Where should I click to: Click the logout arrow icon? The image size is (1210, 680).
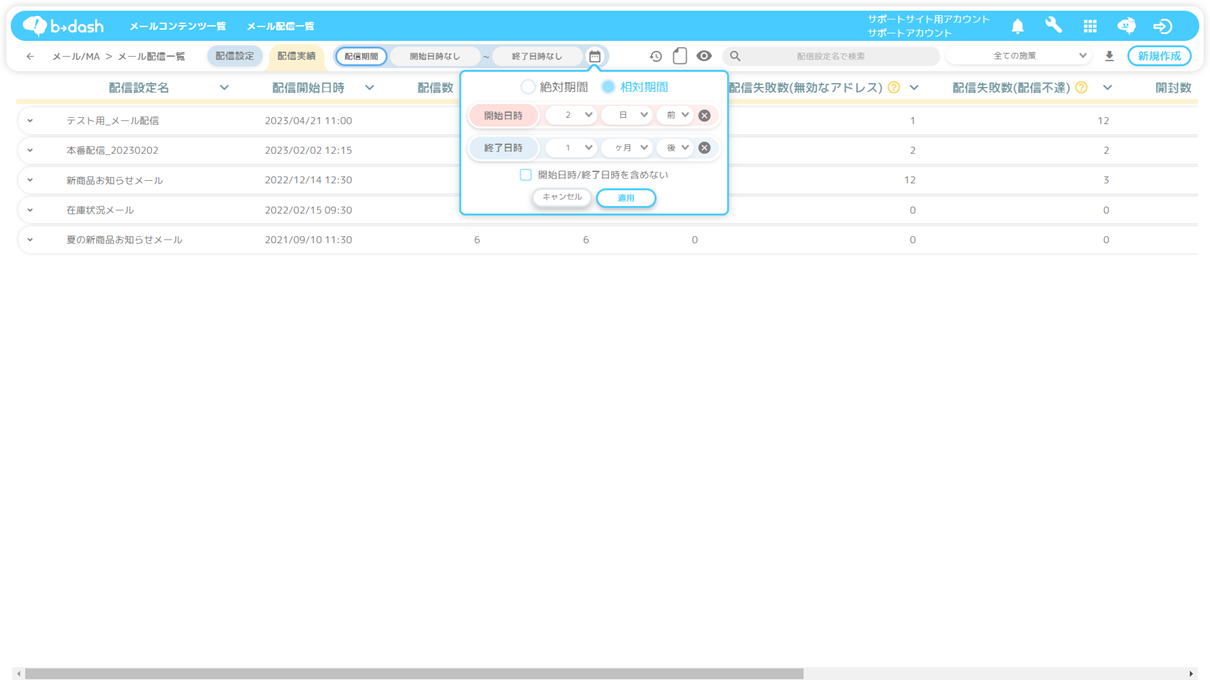pyautogui.click(x=1162, y=27)
